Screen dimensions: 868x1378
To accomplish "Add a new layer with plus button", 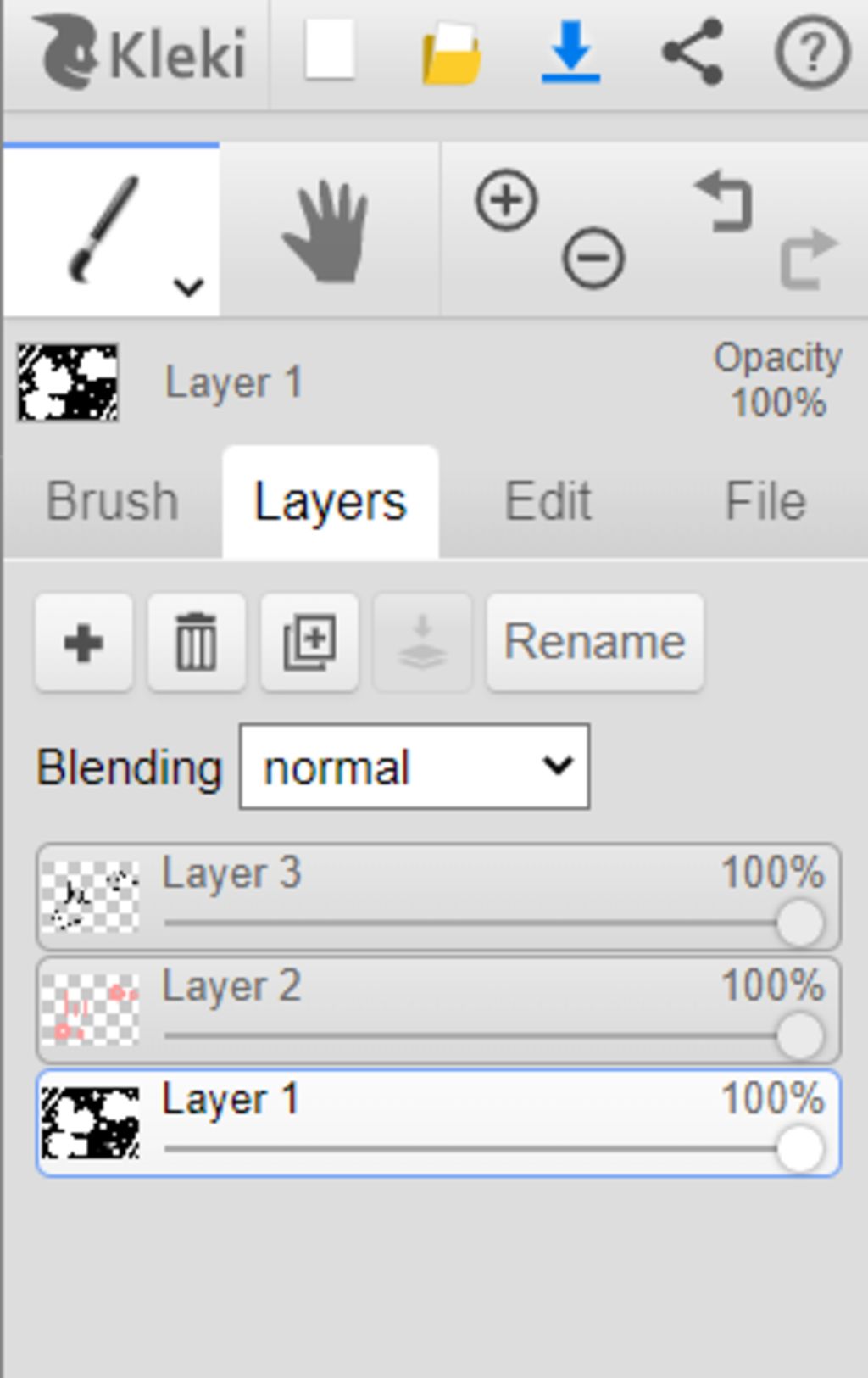I will point(83,642).
